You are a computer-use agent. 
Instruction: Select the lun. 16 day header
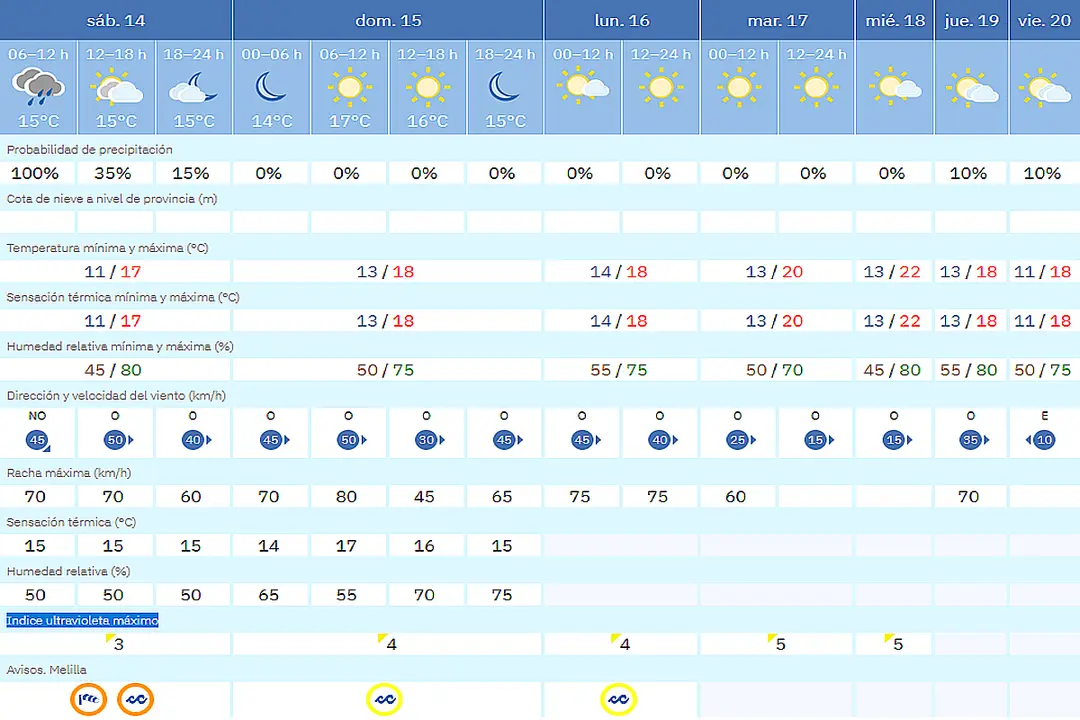pos(622,20)
